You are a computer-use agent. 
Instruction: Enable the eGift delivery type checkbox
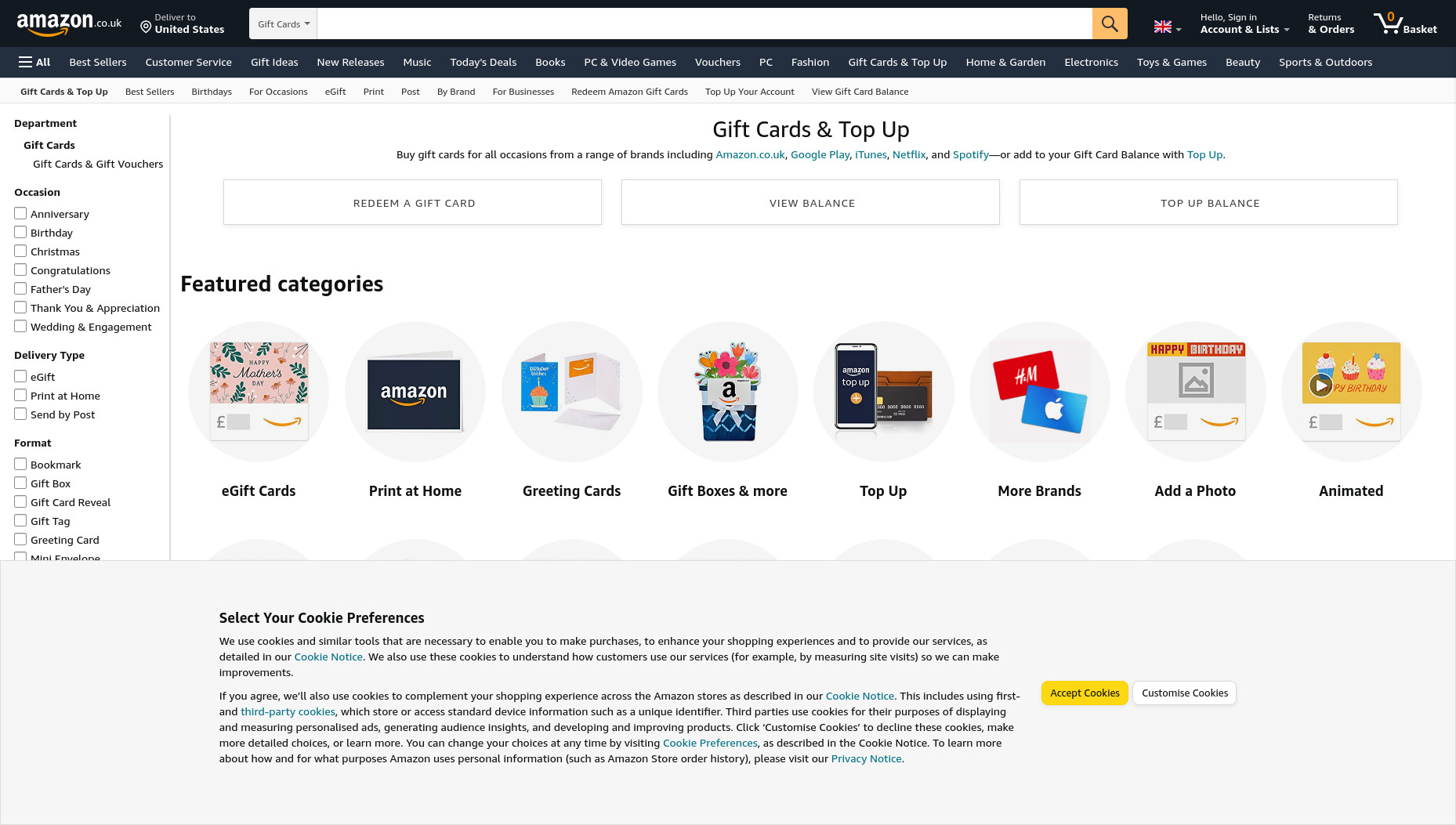pos(20,376)
